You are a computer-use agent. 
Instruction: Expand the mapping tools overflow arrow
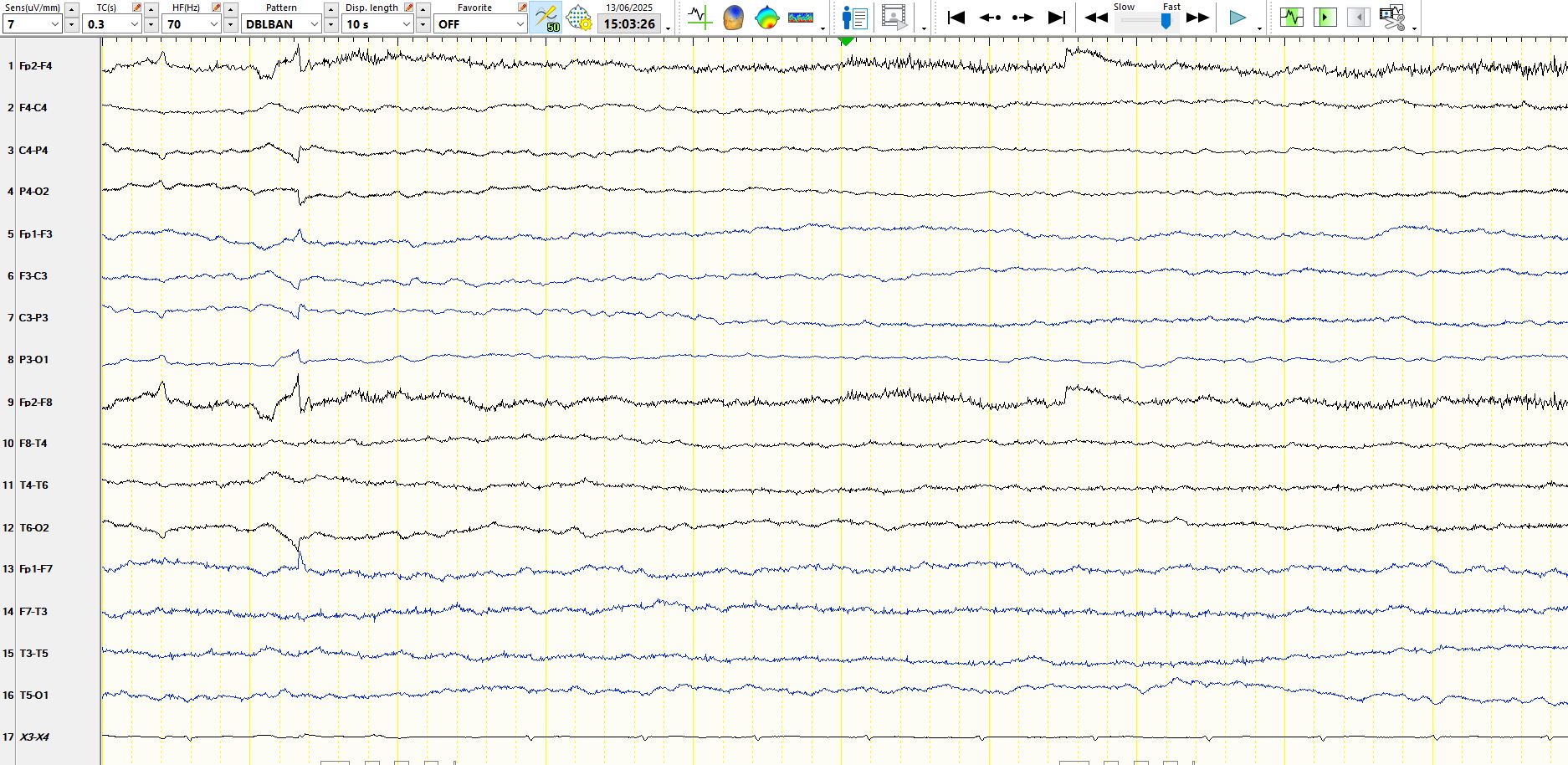click(823, 28)
